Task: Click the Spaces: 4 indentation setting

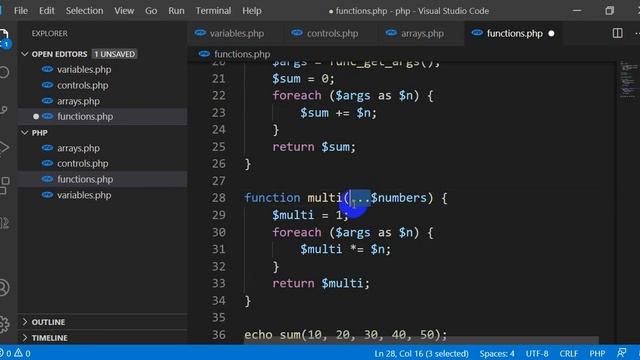Action: pyautogui.click(x=497, y=353)
